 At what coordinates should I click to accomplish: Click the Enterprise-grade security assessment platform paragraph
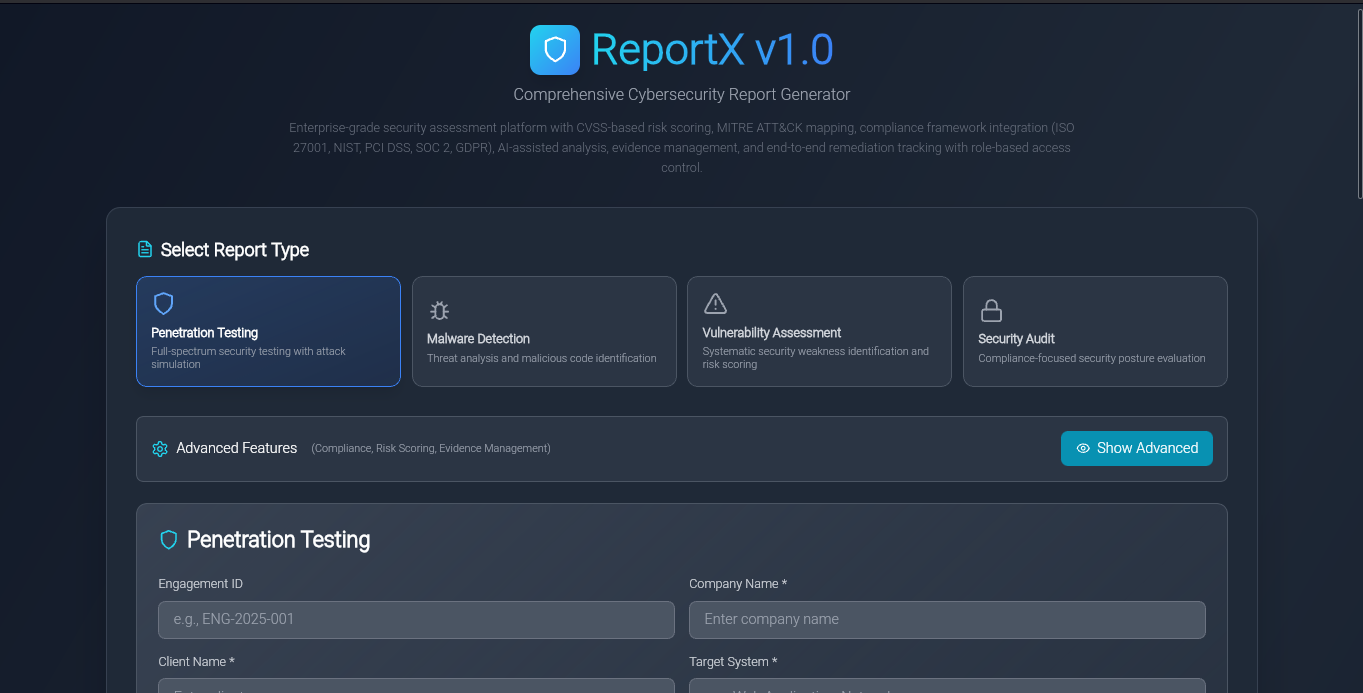point(682,148)
